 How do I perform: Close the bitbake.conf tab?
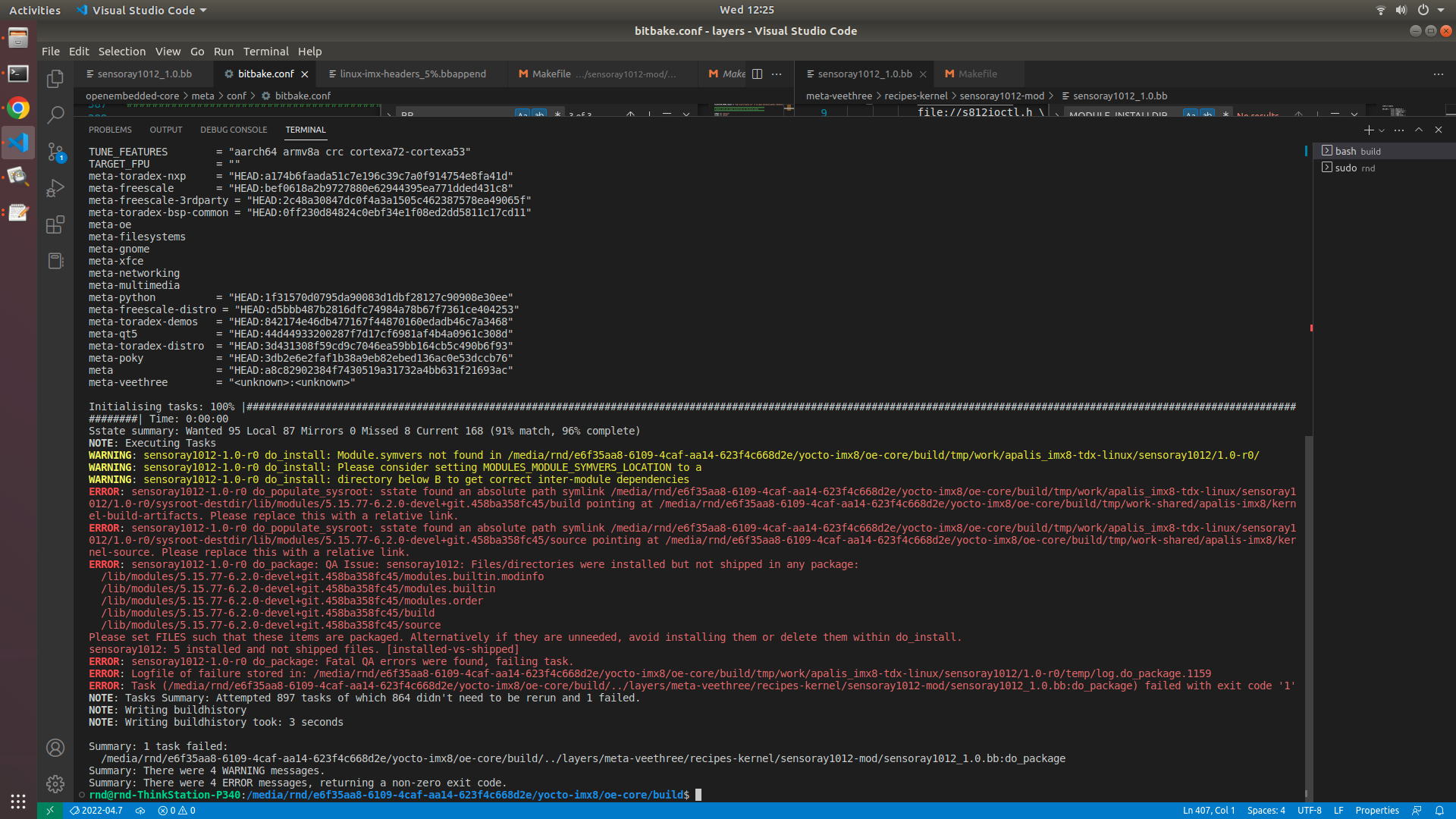(x=305, y=74)
